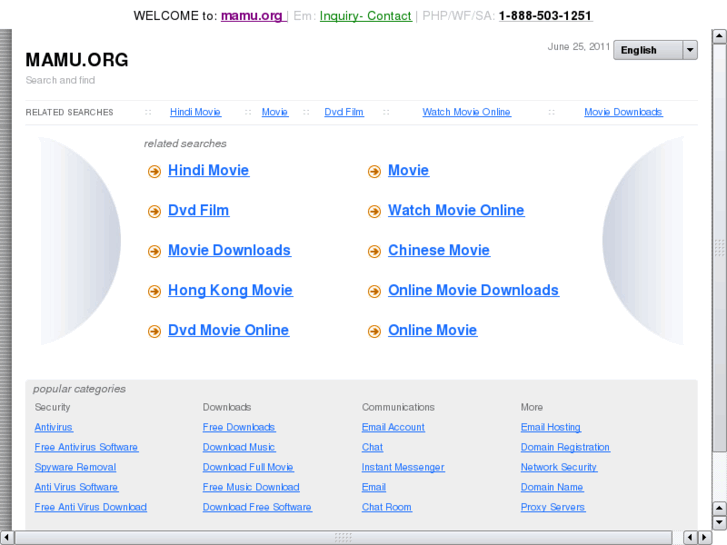727x545 pixels.
Task: Open the Chat link under Communications
Action: pyautogui.click(x=372, y=447)
